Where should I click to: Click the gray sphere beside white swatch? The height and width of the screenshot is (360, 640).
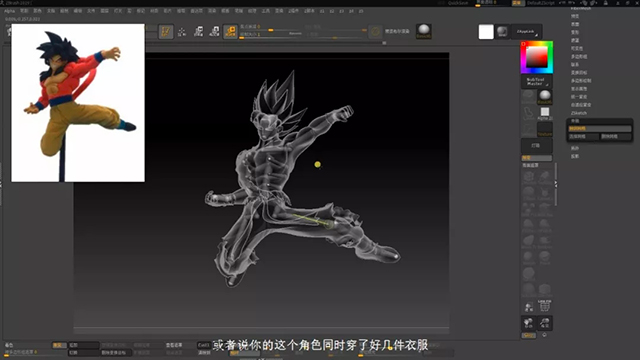(x=502, y=32)
